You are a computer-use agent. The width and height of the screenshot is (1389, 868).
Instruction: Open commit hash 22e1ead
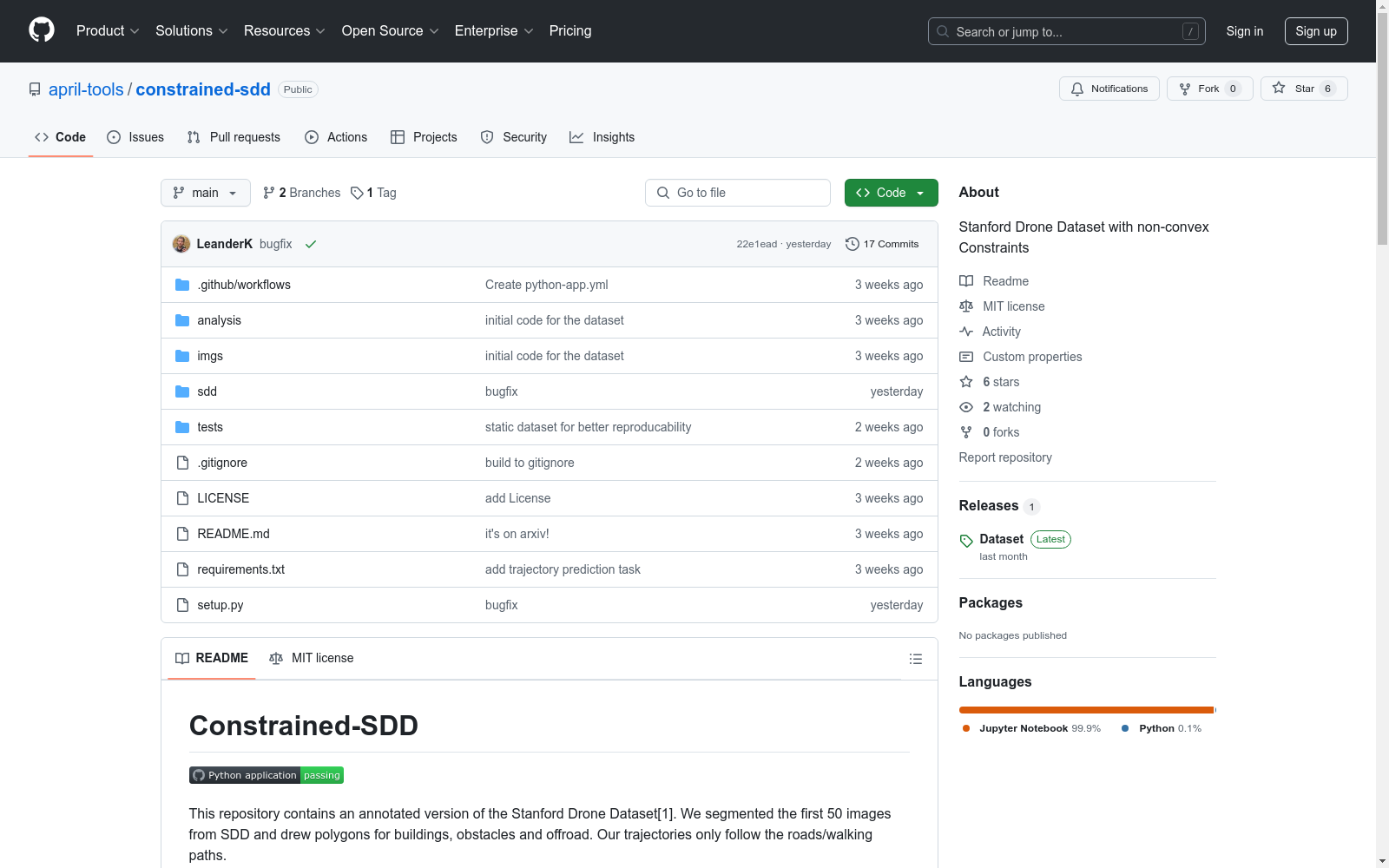(757, 244)
